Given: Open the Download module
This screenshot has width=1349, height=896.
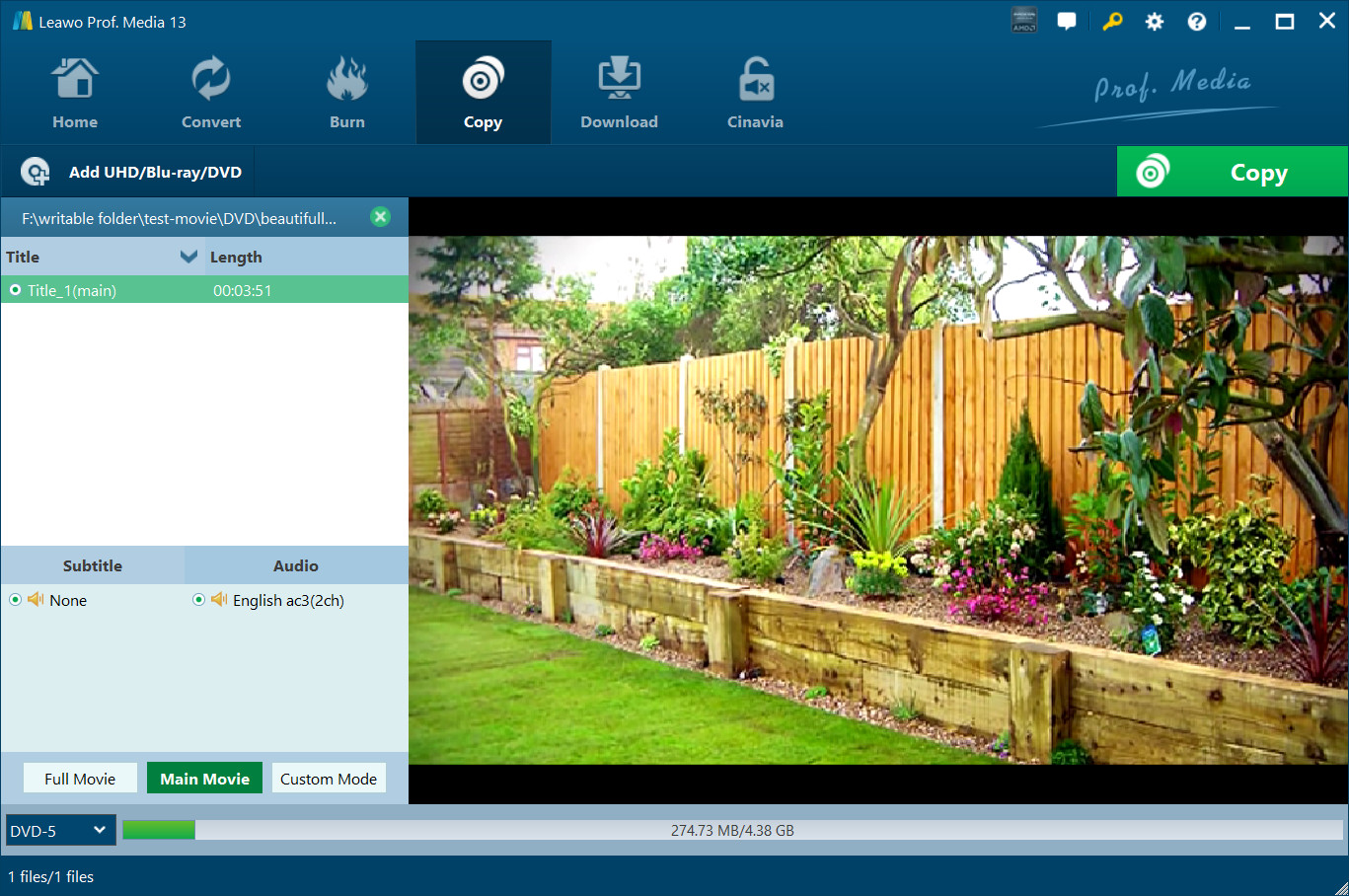Looking at the screenshot, I should click(x=619, y=94).
